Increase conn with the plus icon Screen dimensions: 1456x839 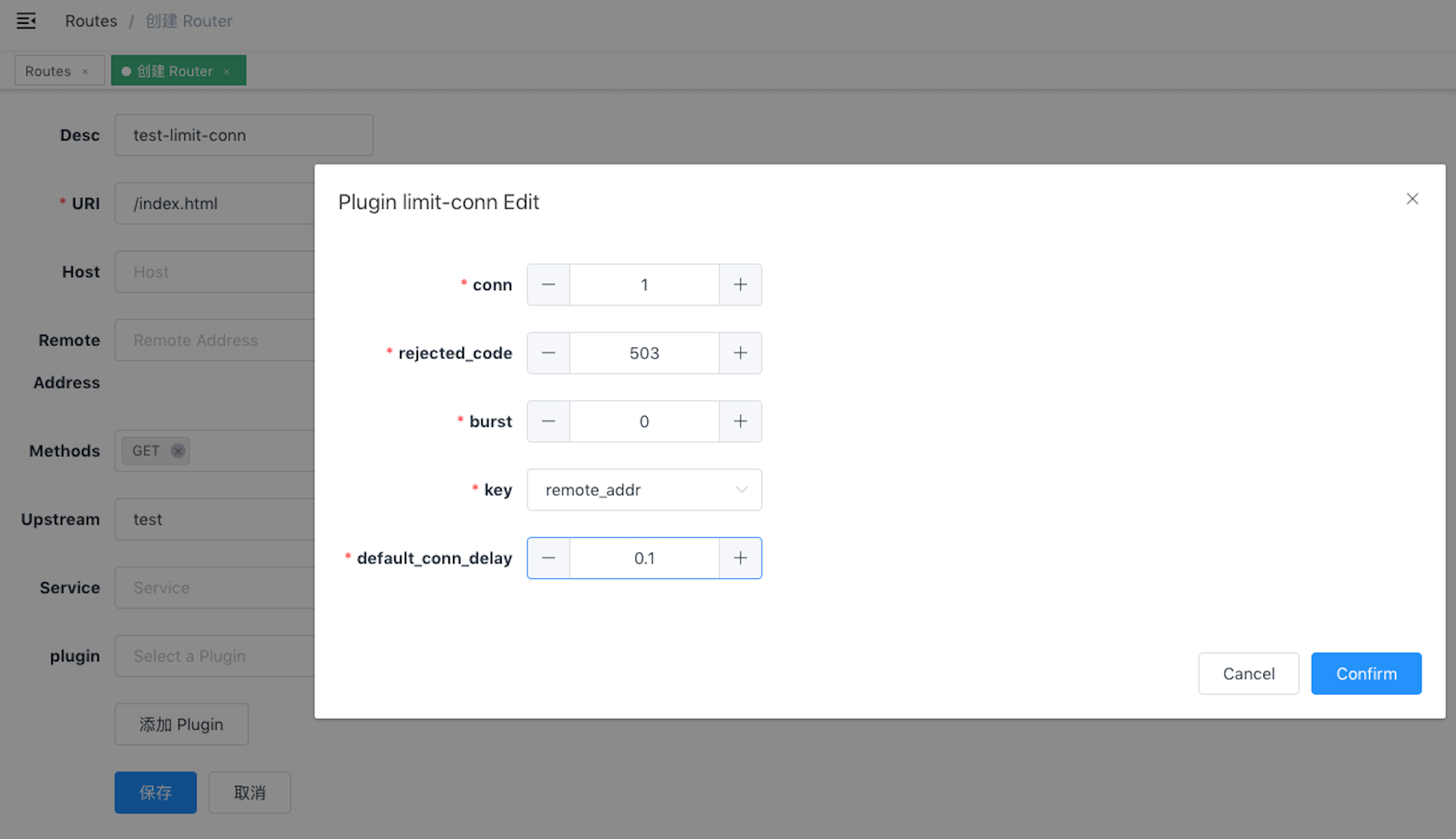740,284
